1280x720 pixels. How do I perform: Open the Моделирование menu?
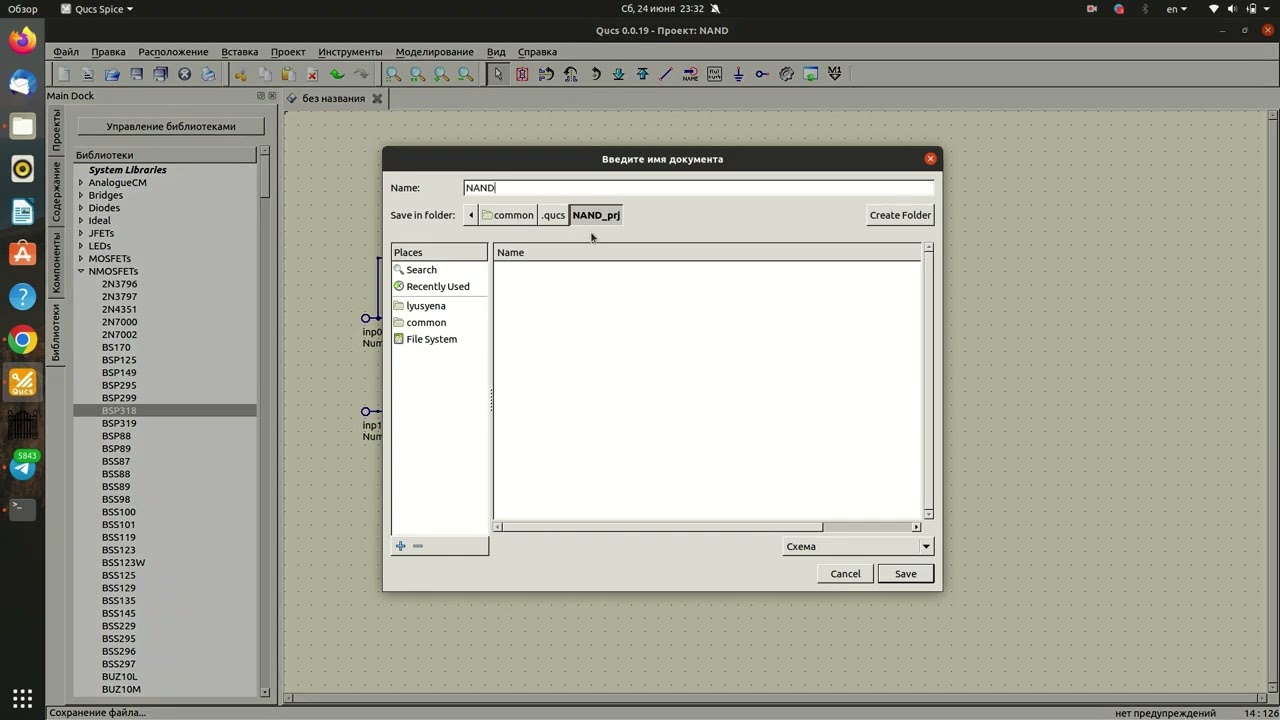coord(434,52)
